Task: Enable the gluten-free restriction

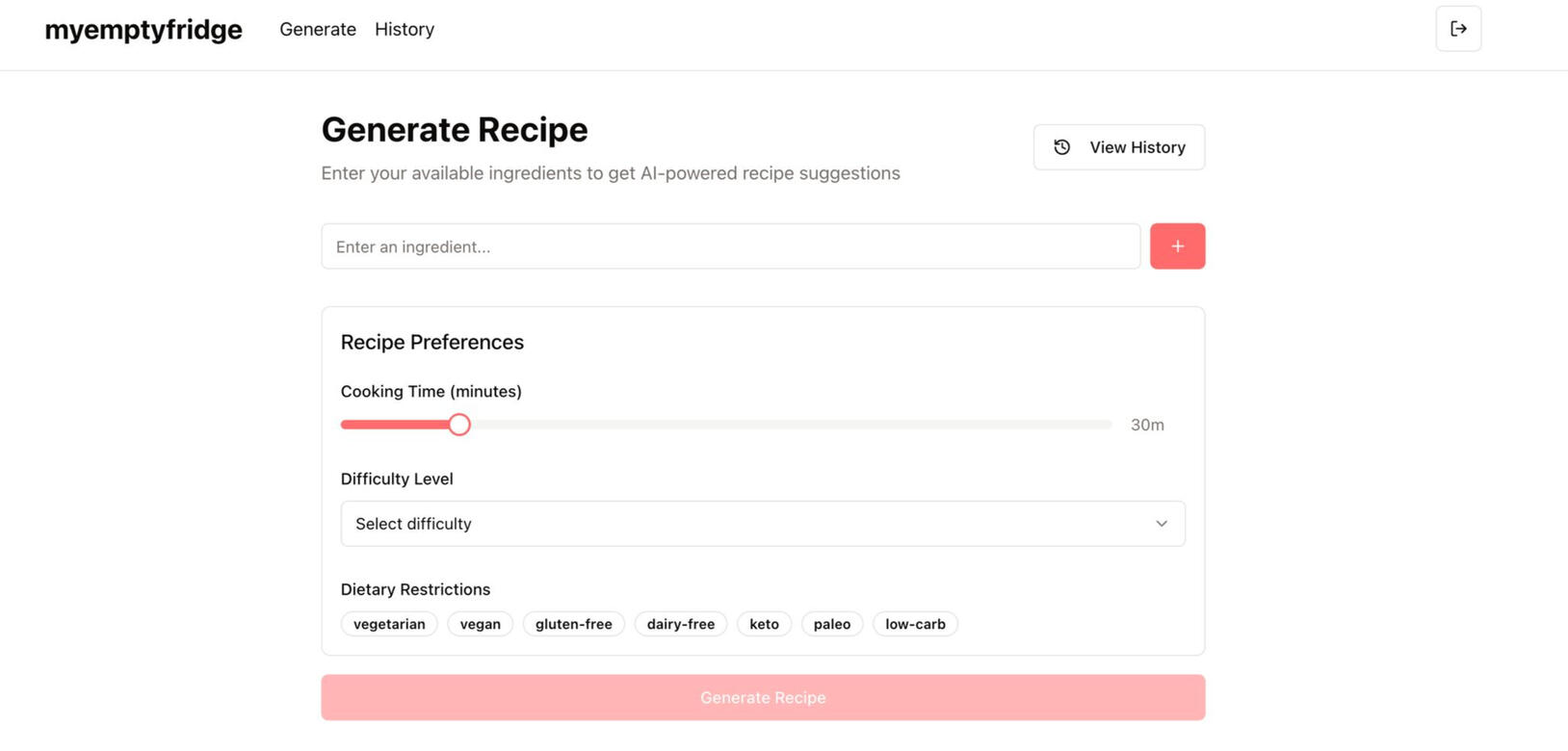Action: (573, 624)
